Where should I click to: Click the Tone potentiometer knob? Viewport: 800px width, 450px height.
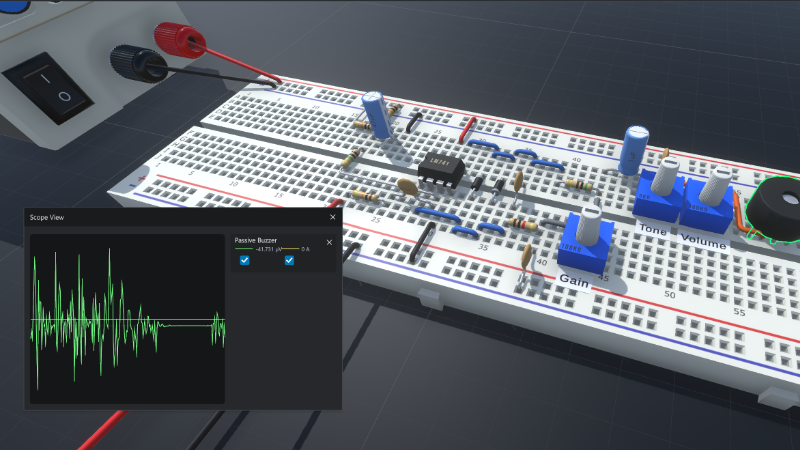pyautogui.click(x=662, y=186)
